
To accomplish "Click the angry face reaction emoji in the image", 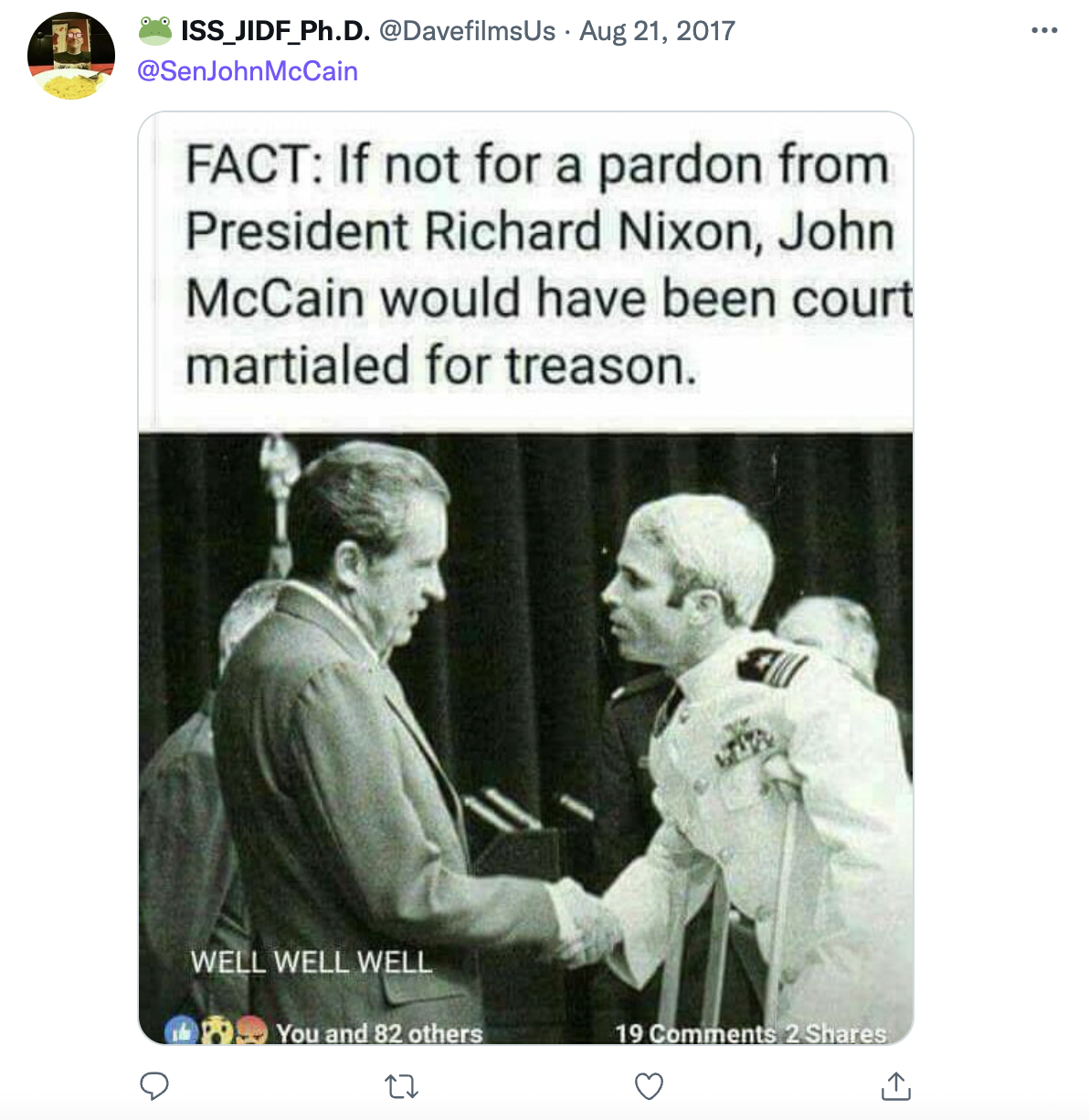I will pyautogui.click(x=251, y=1031).
